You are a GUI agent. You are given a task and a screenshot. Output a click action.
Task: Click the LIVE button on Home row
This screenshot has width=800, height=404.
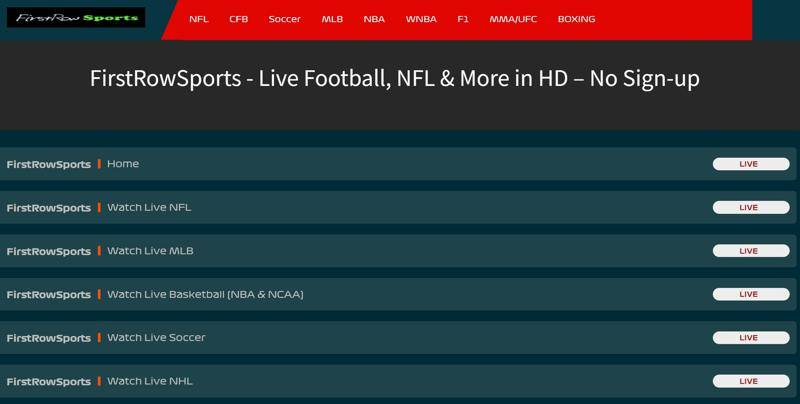tap(751, 164)
